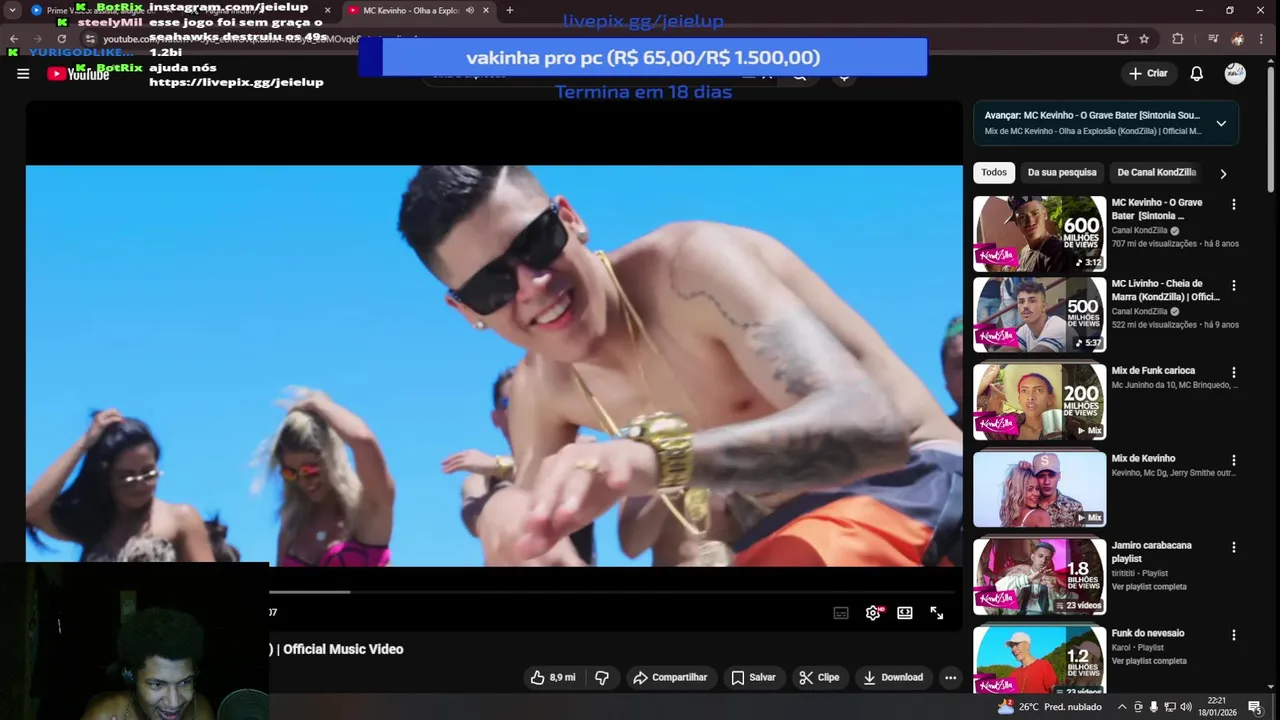Screen dimensions: 1280x720
Task: Expand the Avançar mix playlist panel
Action: click(1221, 123)
